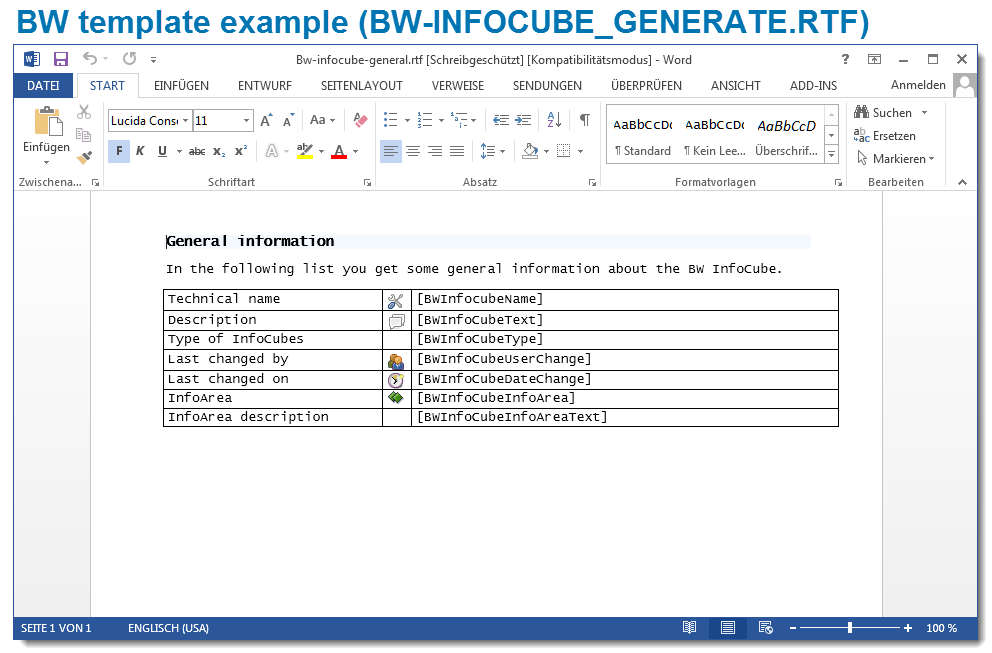
Task: Toggle italic K formatting
Action: (x=140, y=151)
